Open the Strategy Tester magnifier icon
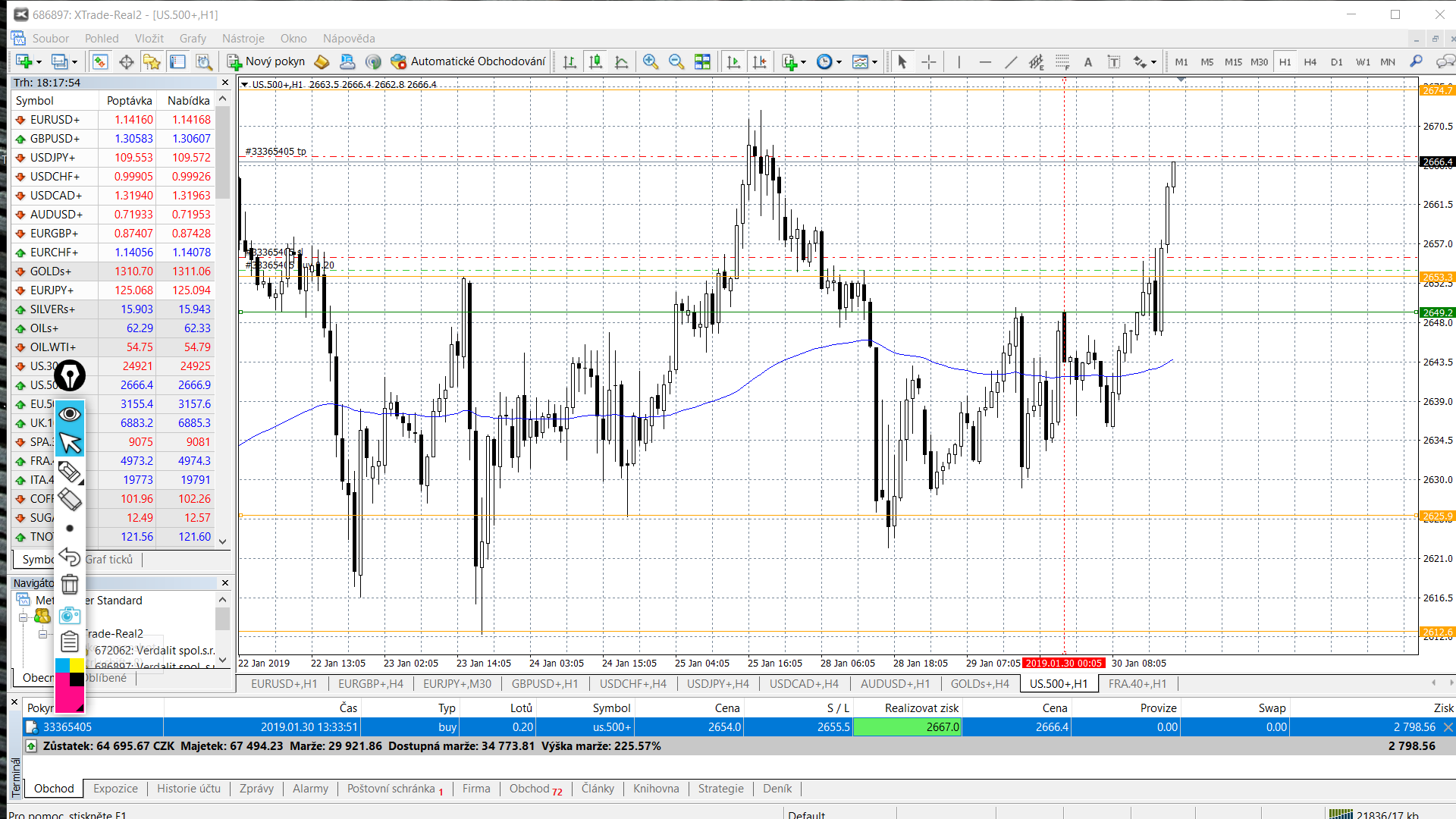The image size is (1456, 819). tap(203, 62)
